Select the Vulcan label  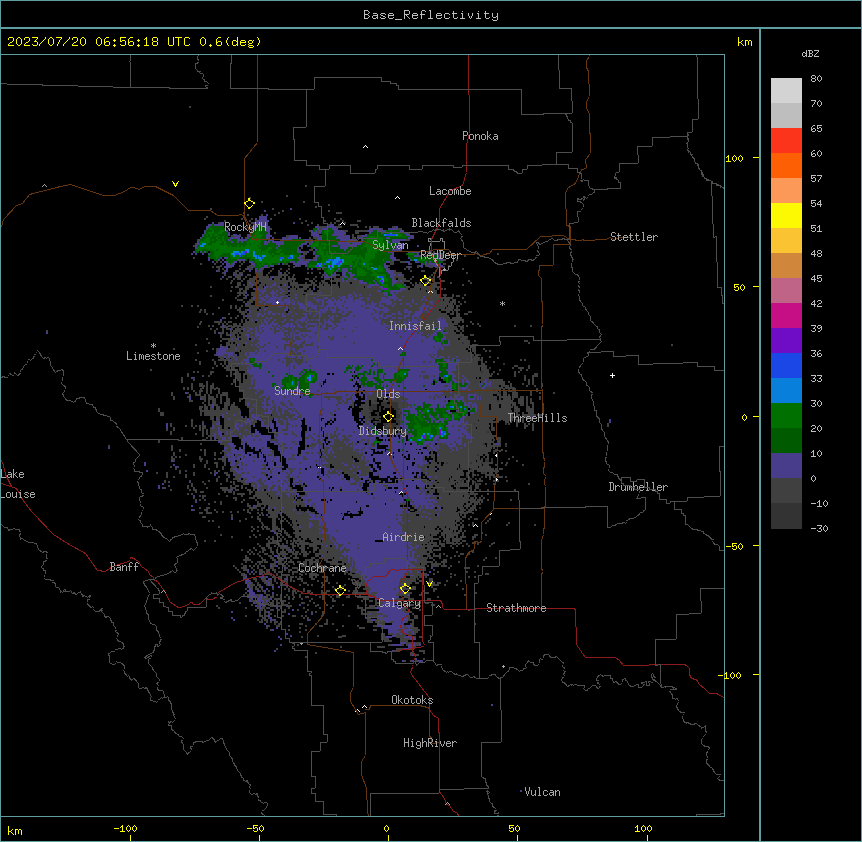(x=542, y=792)
